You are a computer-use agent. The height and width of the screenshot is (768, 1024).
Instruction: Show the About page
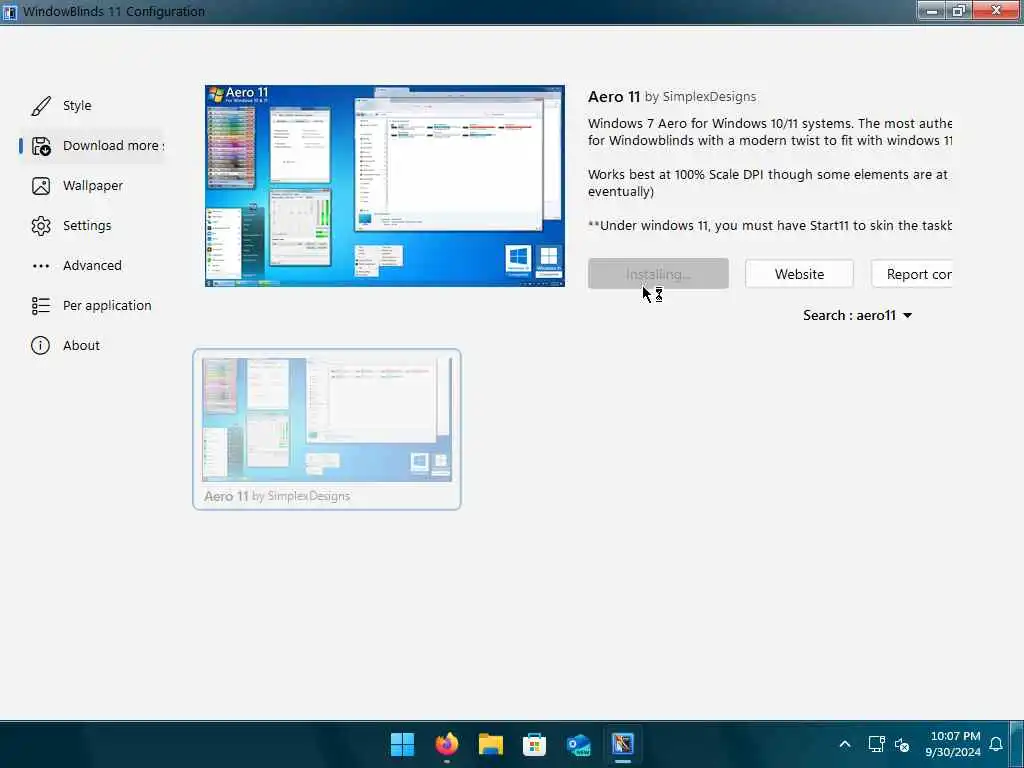point(82,345)
